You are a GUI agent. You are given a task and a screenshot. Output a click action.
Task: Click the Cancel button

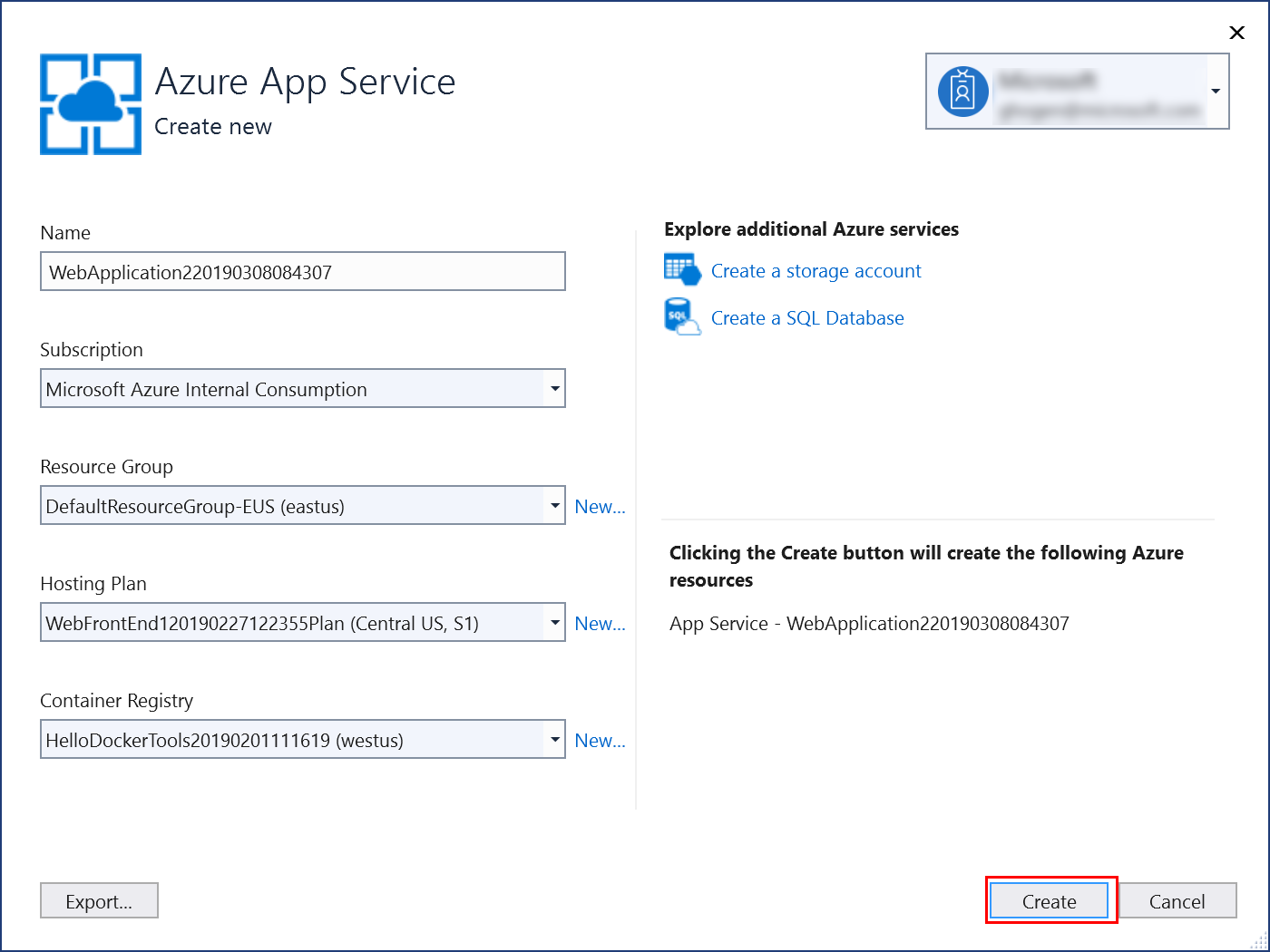1177,900
